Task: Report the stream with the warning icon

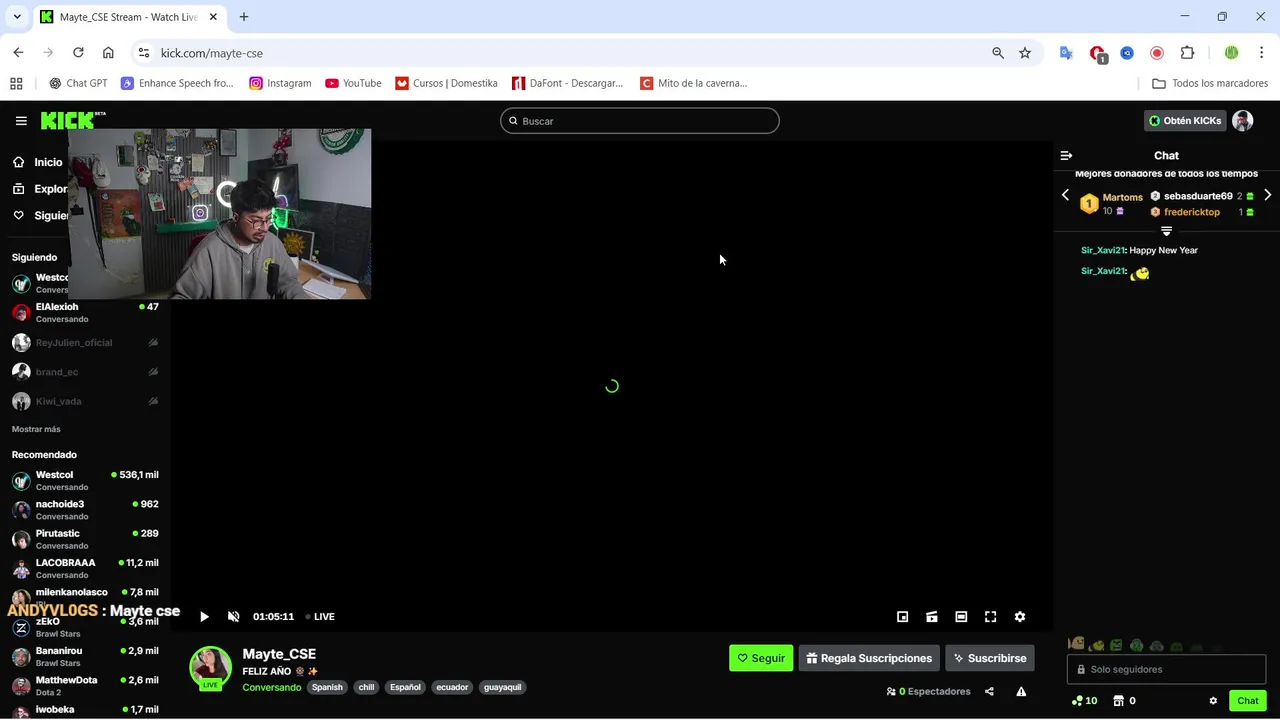Action: click(1021, 691)
